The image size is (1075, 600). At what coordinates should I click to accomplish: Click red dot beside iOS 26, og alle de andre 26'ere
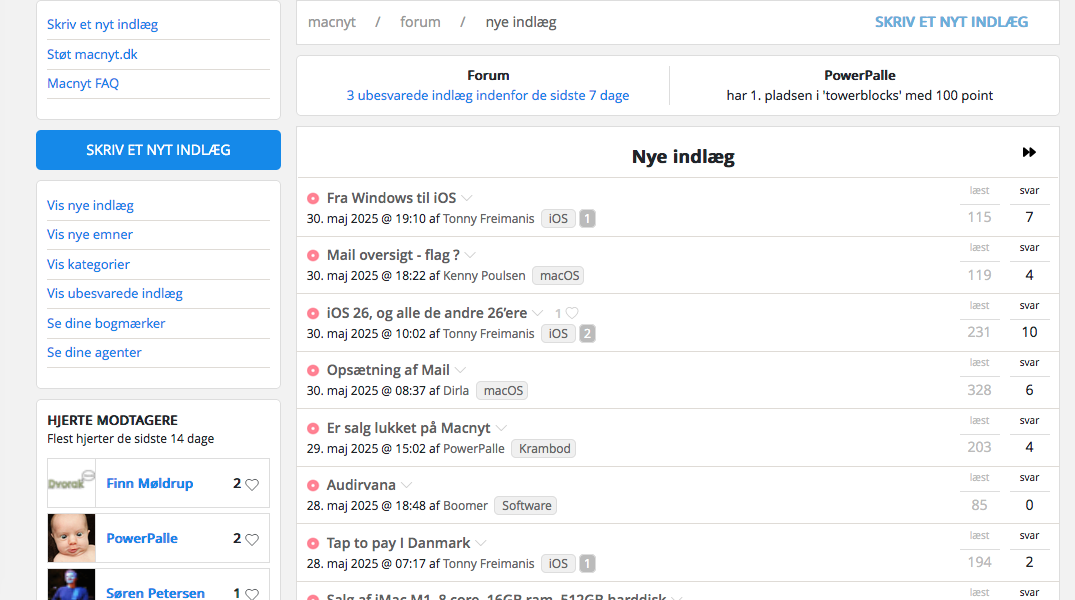pyautogui.click(x=313, y=313)
